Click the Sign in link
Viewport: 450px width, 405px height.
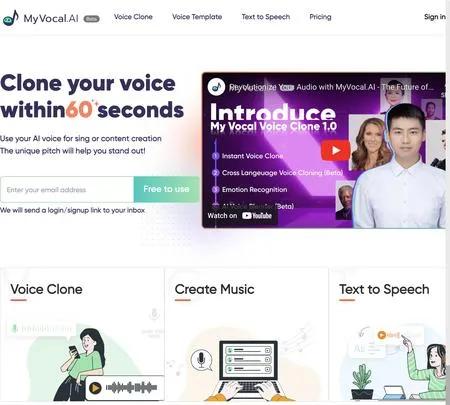[435, 17]
